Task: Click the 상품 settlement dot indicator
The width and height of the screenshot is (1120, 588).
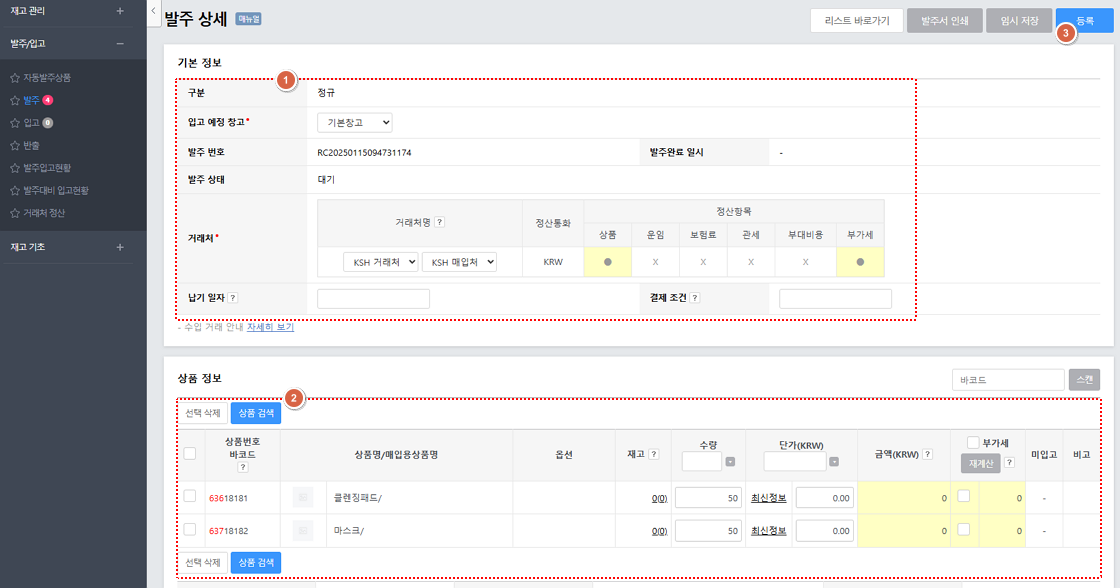Action: click(x=608, y=262)
